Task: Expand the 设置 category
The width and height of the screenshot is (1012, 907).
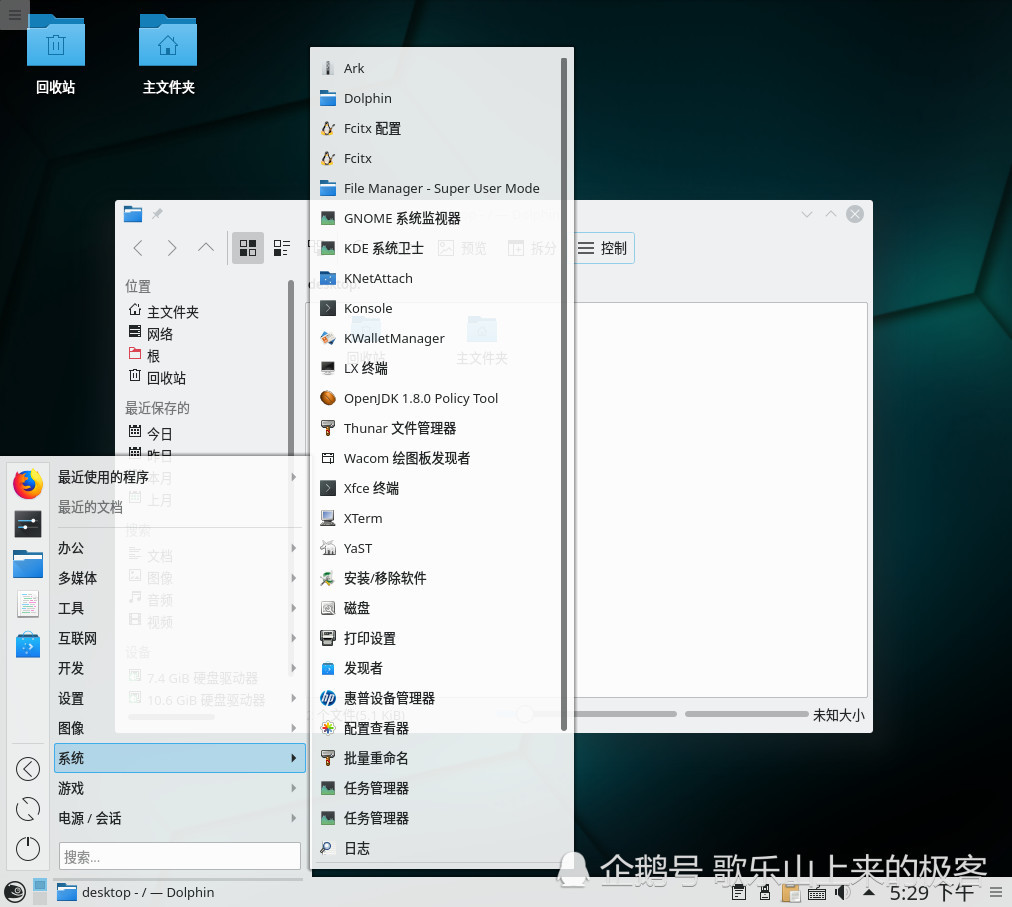Action: 178,698
